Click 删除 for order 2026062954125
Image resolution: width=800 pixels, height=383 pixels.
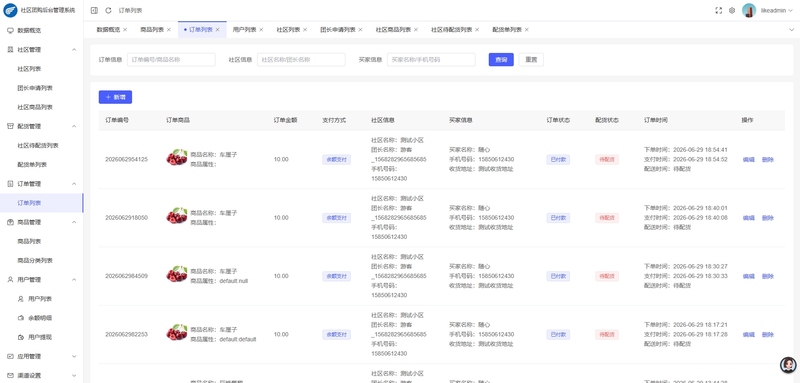click(768, 160)
